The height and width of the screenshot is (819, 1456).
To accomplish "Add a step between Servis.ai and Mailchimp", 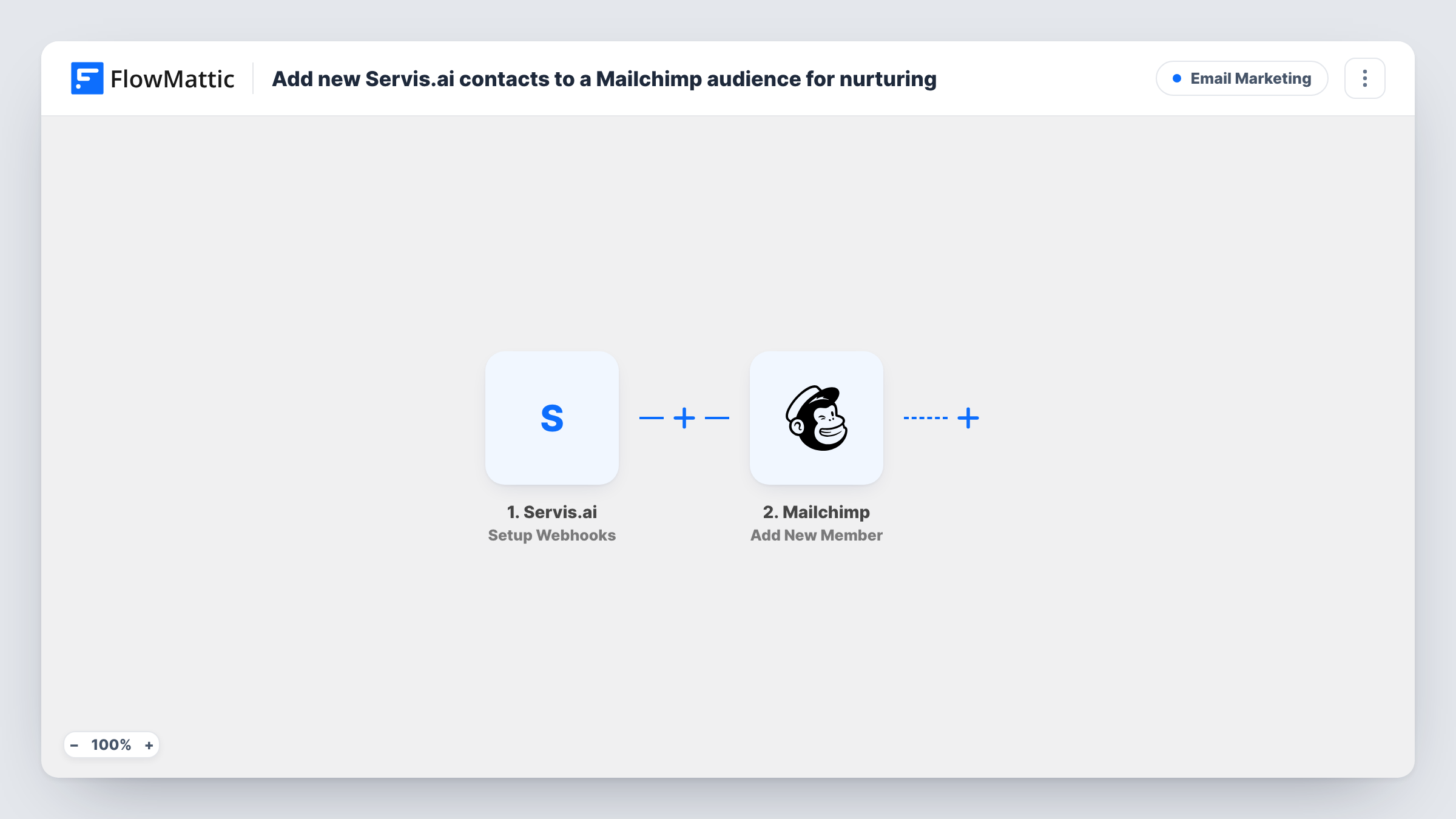I will pyautogui.click(x=684, y=418).
